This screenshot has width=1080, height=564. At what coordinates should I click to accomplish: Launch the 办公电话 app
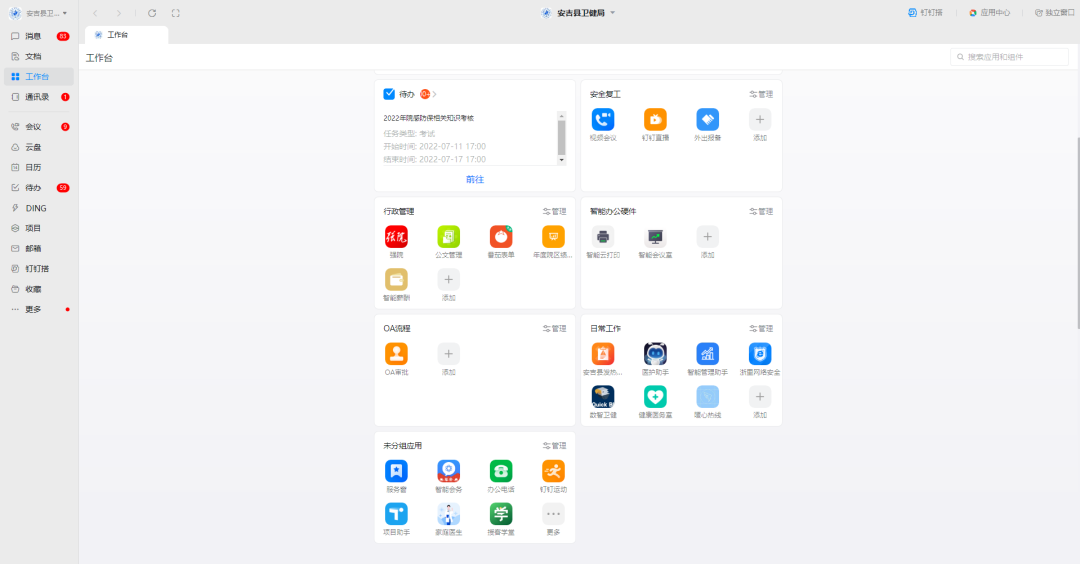point(501,471)
